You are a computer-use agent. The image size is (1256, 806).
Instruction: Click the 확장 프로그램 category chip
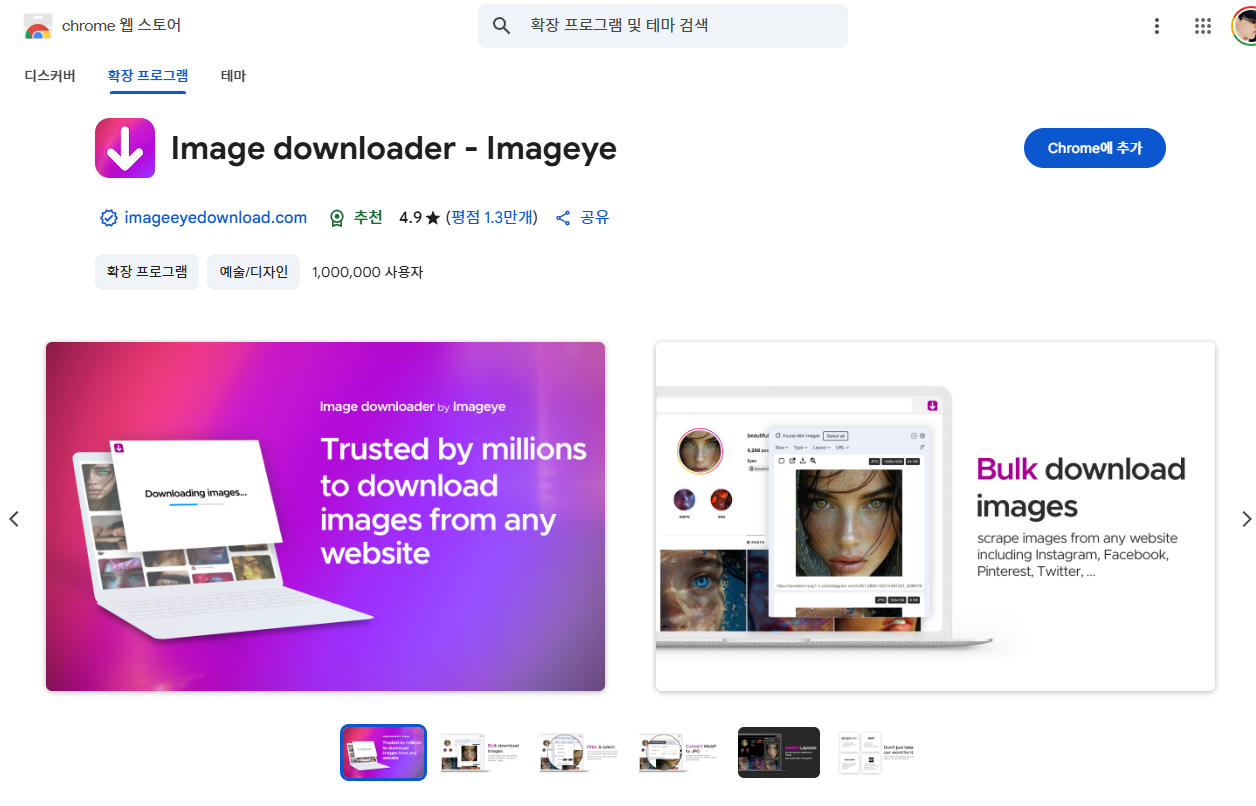(147, 272)
